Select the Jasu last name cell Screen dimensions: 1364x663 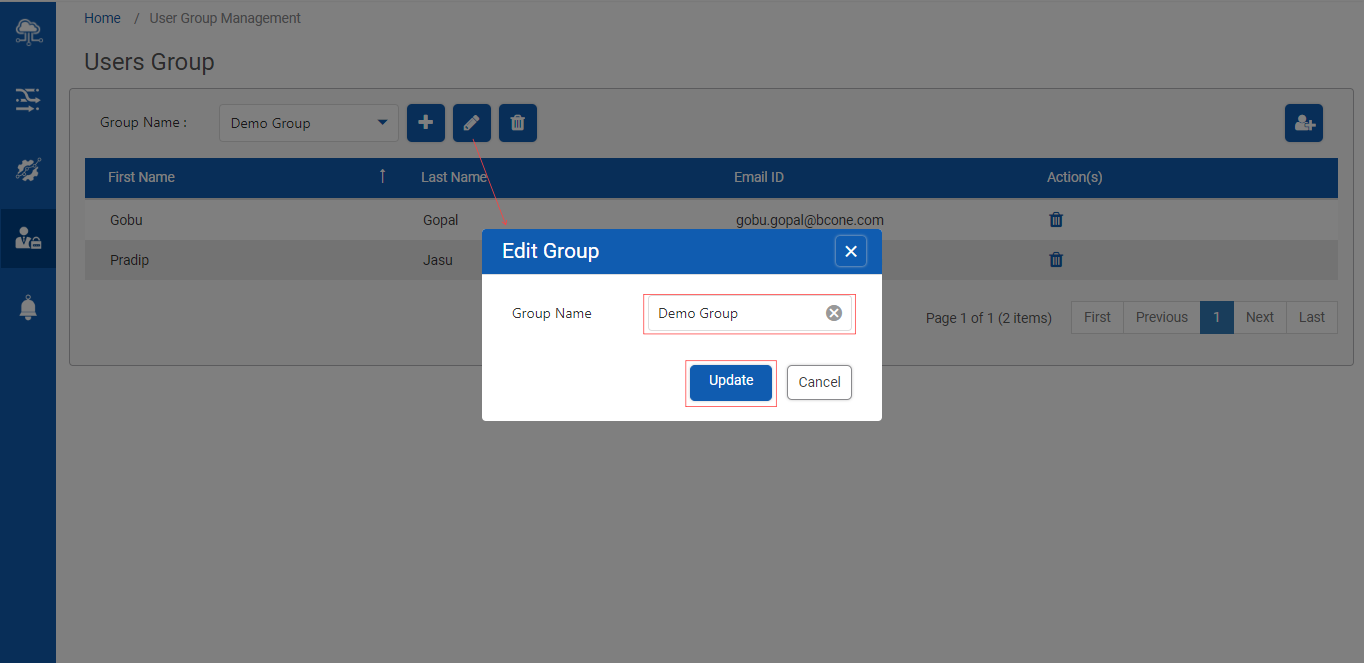438,260
